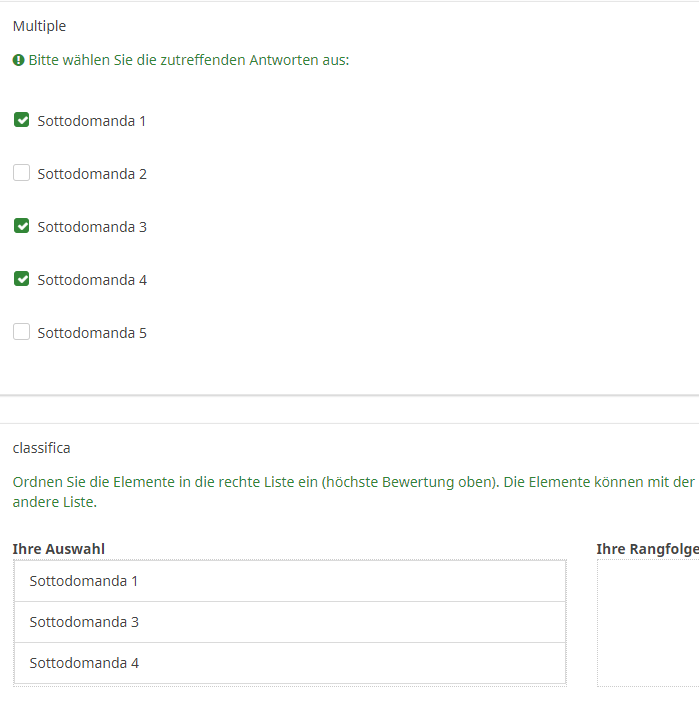
Task: Click the "Bitte wählen Sie" hint text
Action: [188, 61]
